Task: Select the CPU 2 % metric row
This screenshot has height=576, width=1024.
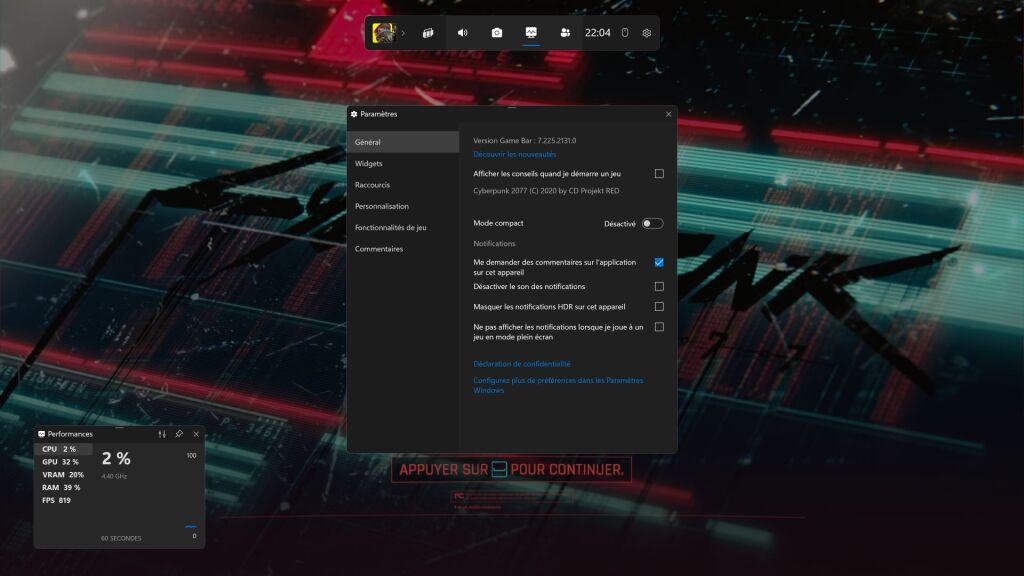Action: (63, 449)
